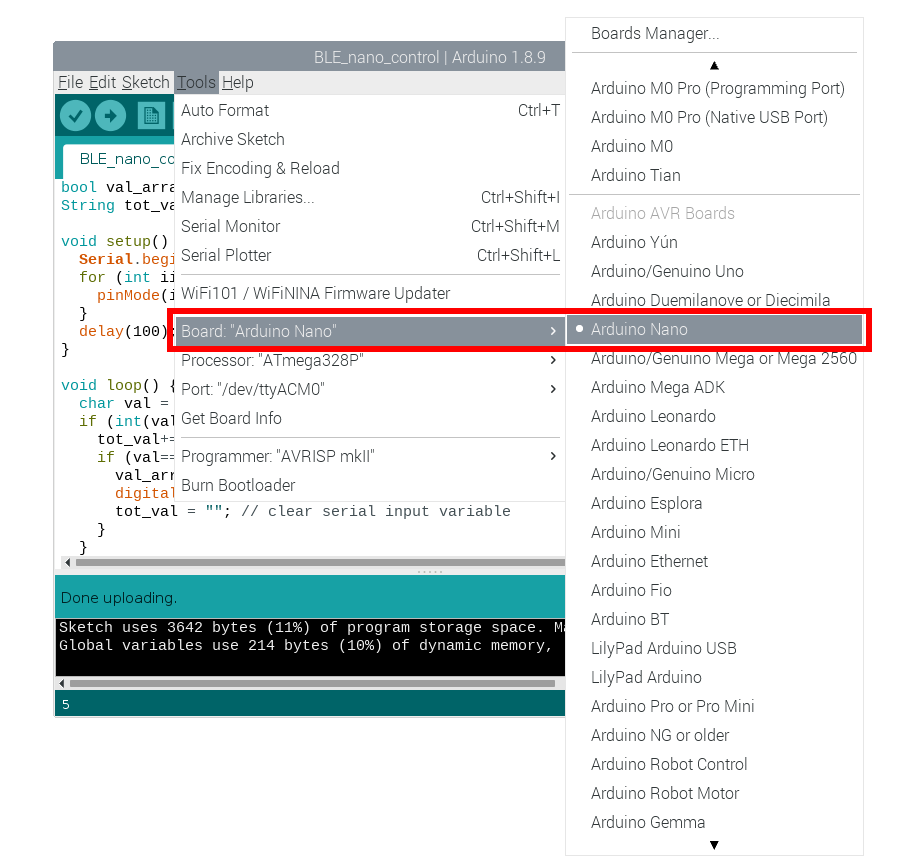Click Burn Bootloader

tap(370, 485)
